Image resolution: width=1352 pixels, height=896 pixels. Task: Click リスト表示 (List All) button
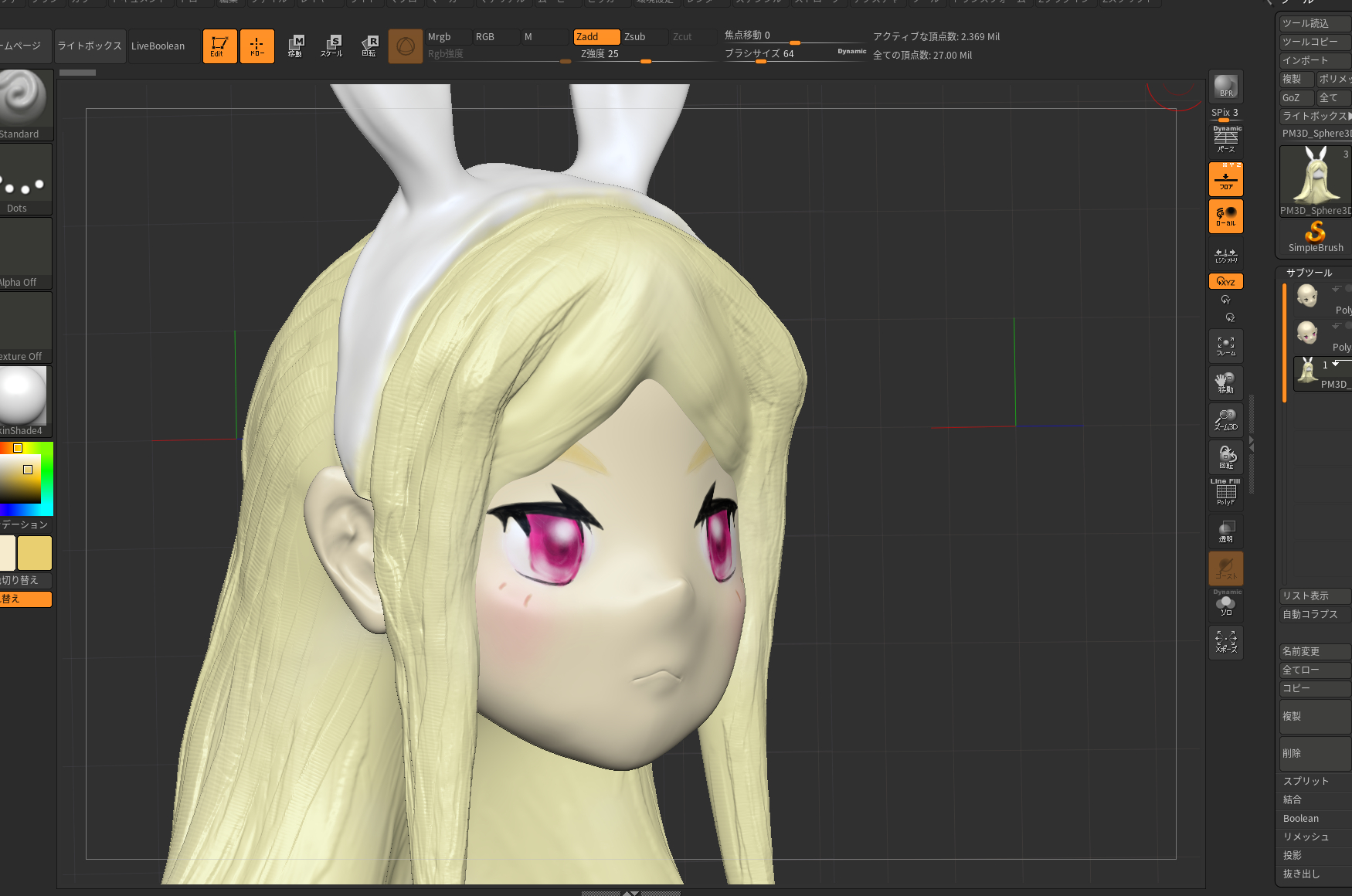pos(1315,596)
